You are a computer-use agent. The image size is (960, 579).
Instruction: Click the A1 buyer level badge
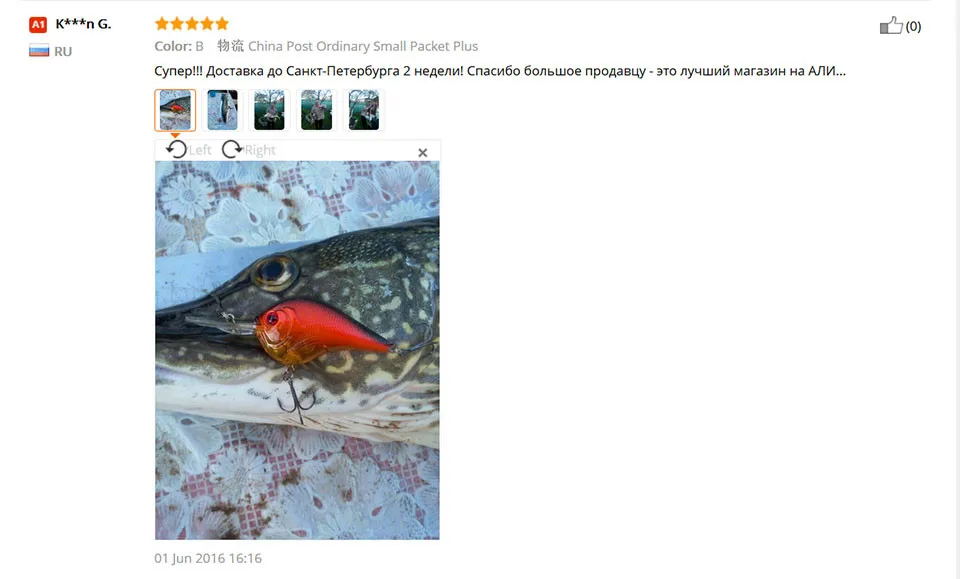(x=38, y=24)
